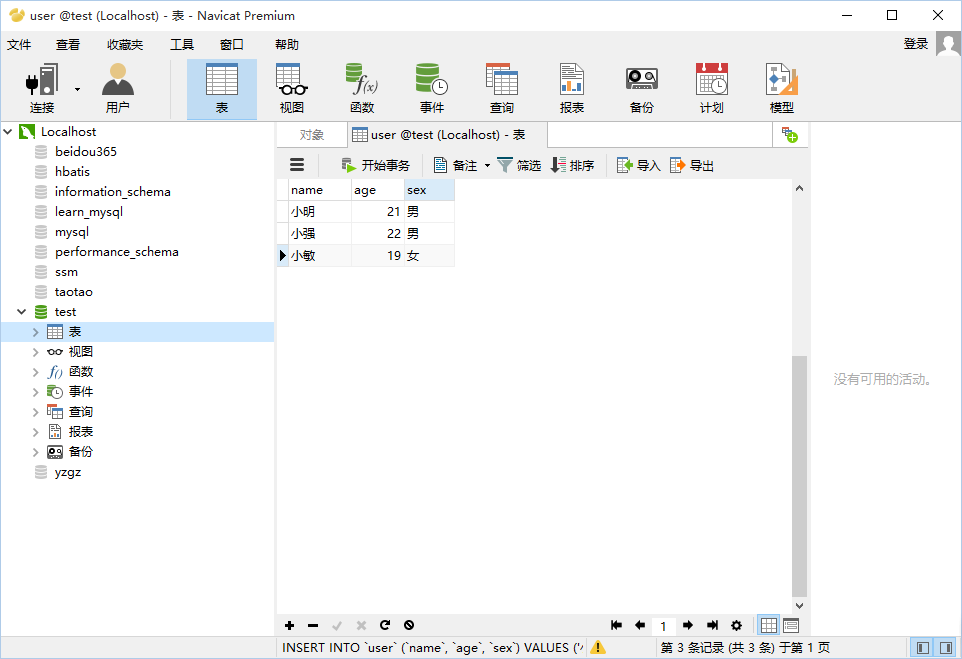Select the user @test (Localhost) tab
962x659 pixels.
click(x=448, y=135)
